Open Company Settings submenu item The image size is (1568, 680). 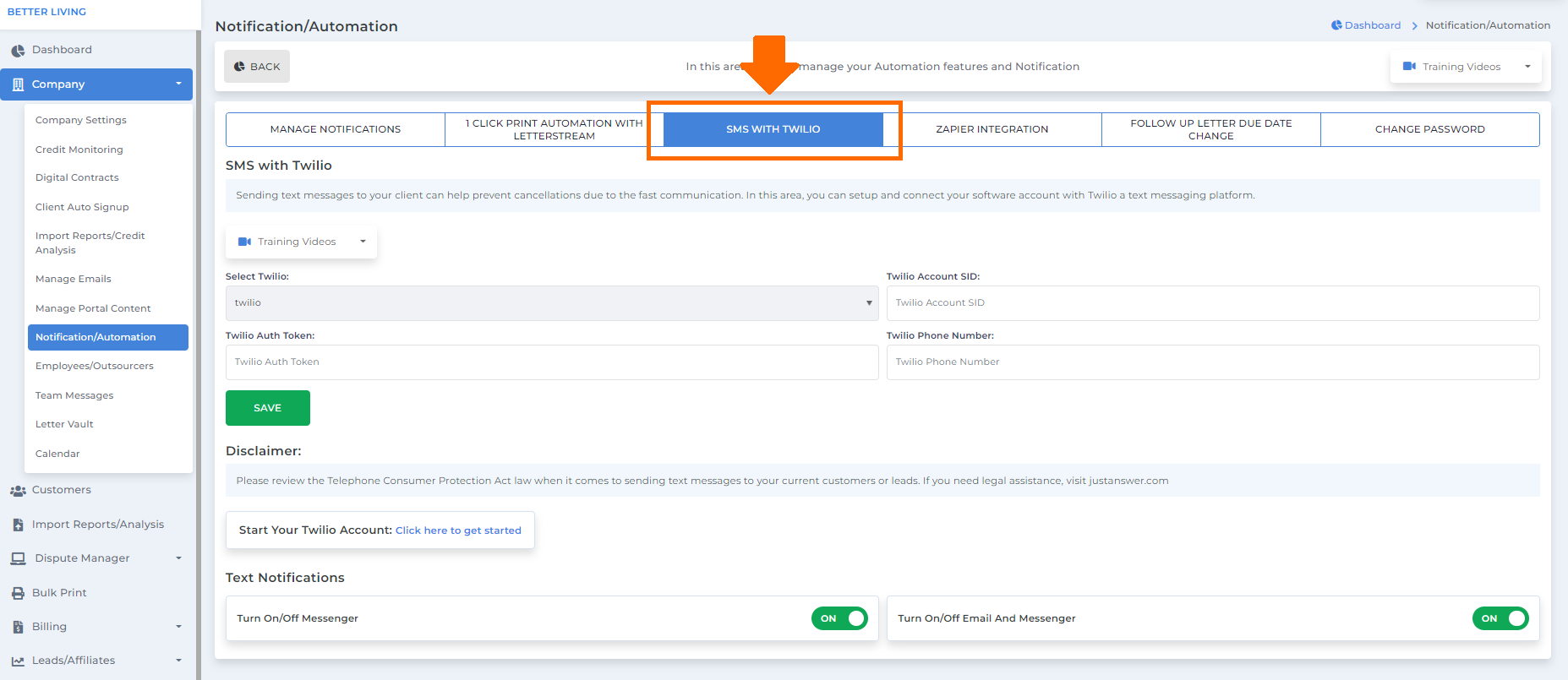81,120
